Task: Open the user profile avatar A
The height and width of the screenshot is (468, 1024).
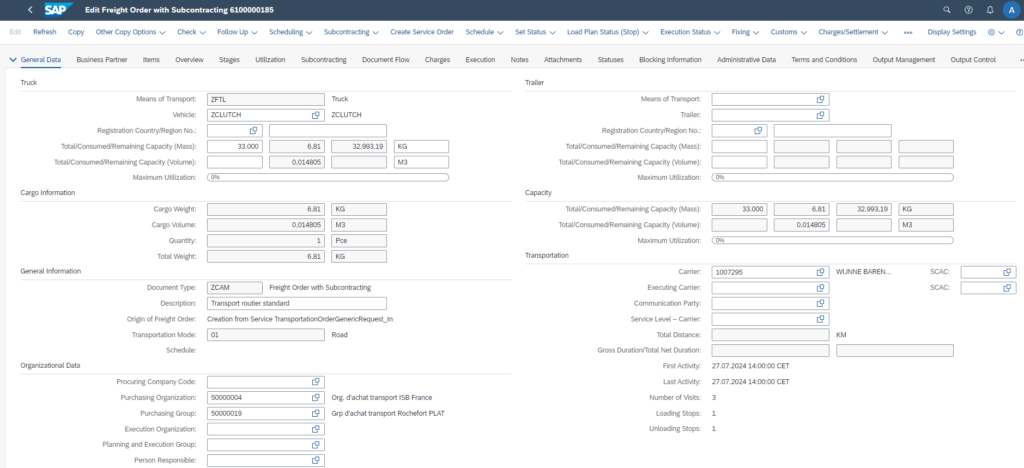Action: (1010, 10)
